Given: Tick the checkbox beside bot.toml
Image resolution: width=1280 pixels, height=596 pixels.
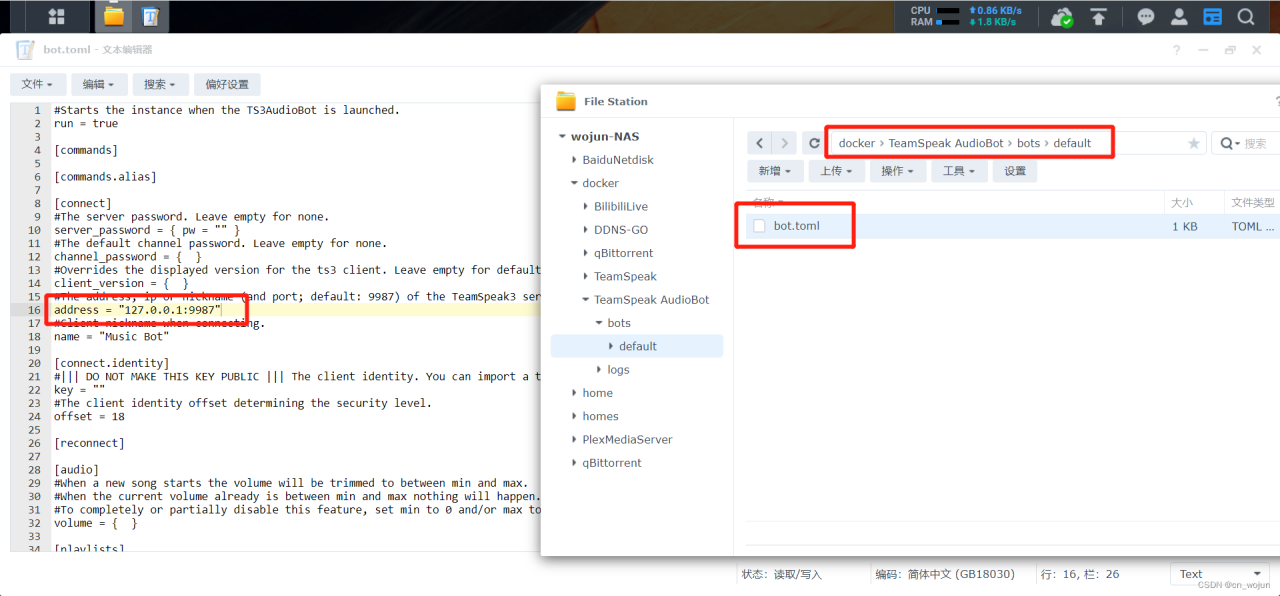Looking at the screenshot, I should pos(758,226).
